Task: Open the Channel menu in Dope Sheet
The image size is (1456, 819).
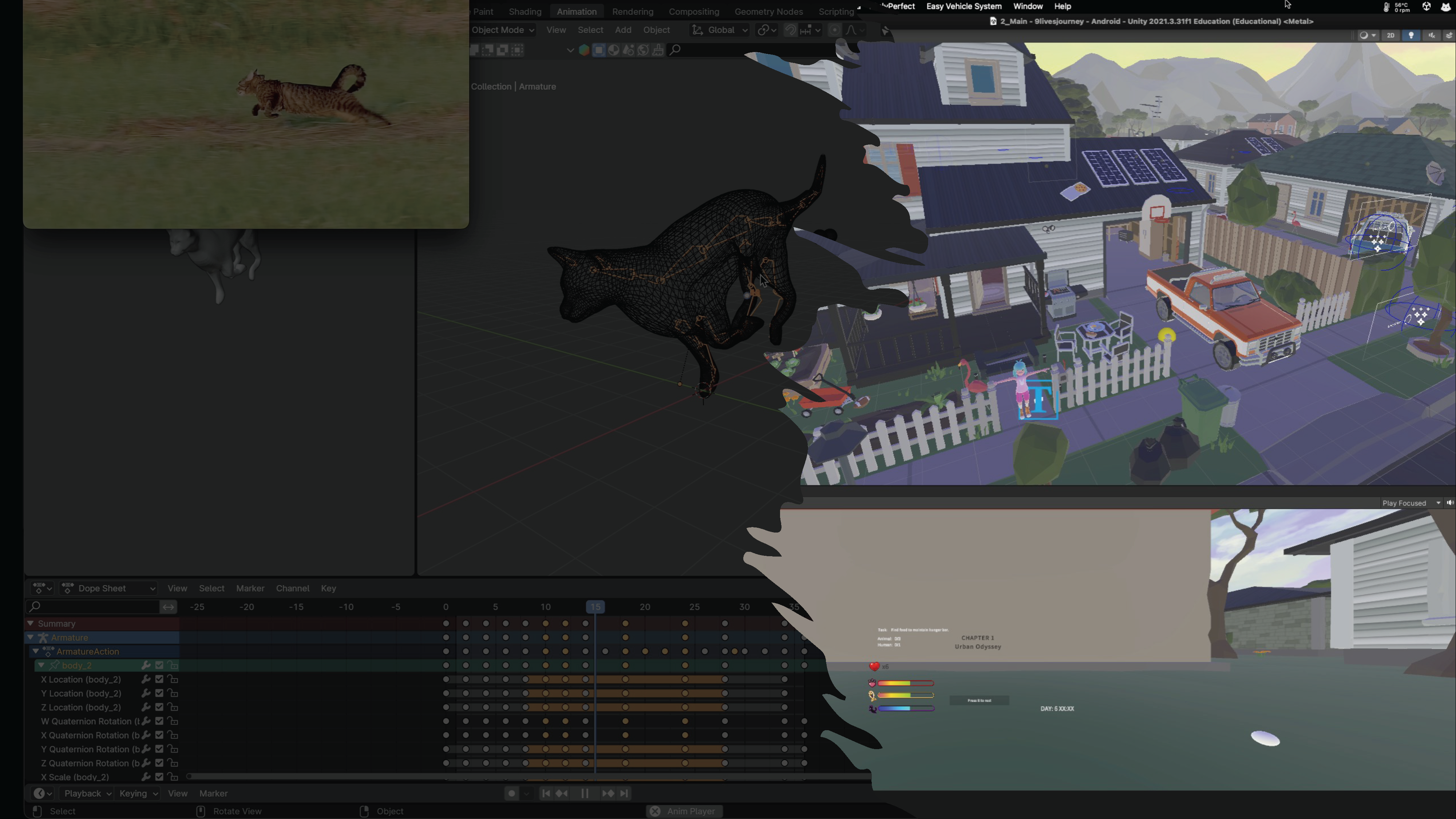Action: [292, 588]
